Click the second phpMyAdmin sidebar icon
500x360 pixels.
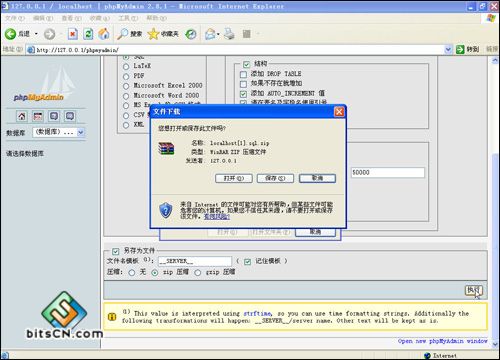(x=38, y=116)
